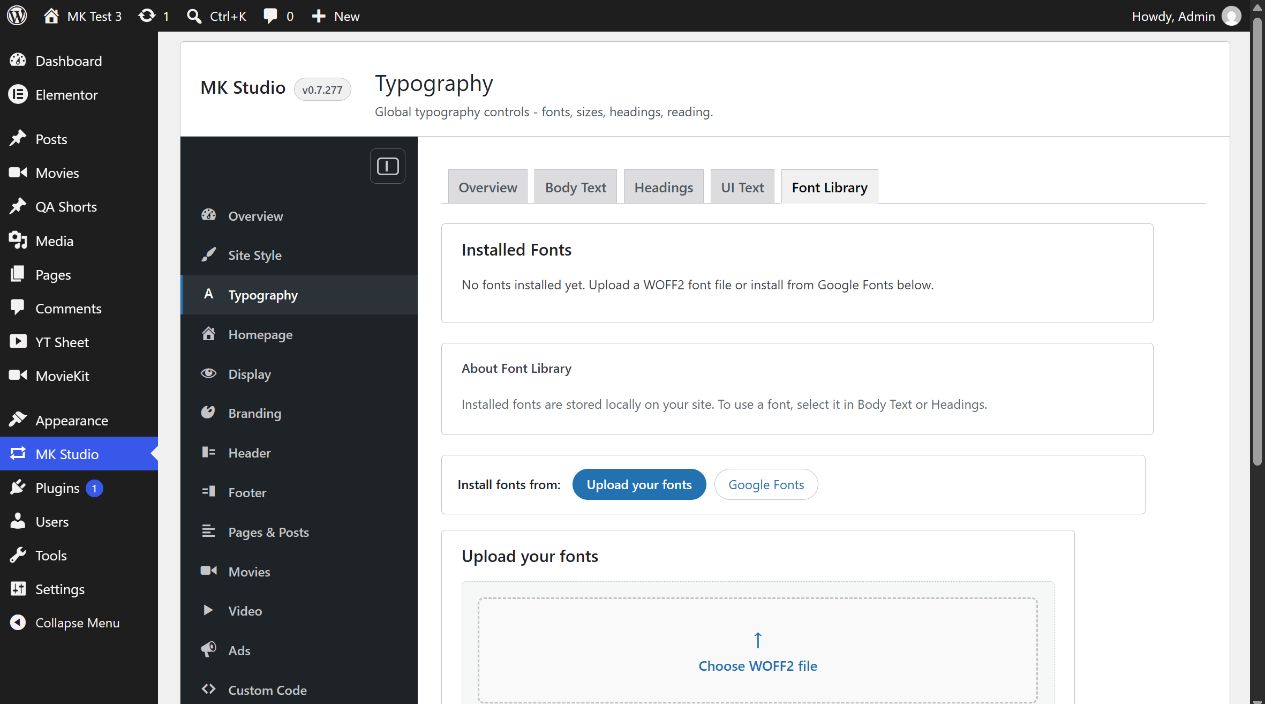The image size is (1265, 704).
Task: Open MK Test 3 site link
Action: coord(83,16)
